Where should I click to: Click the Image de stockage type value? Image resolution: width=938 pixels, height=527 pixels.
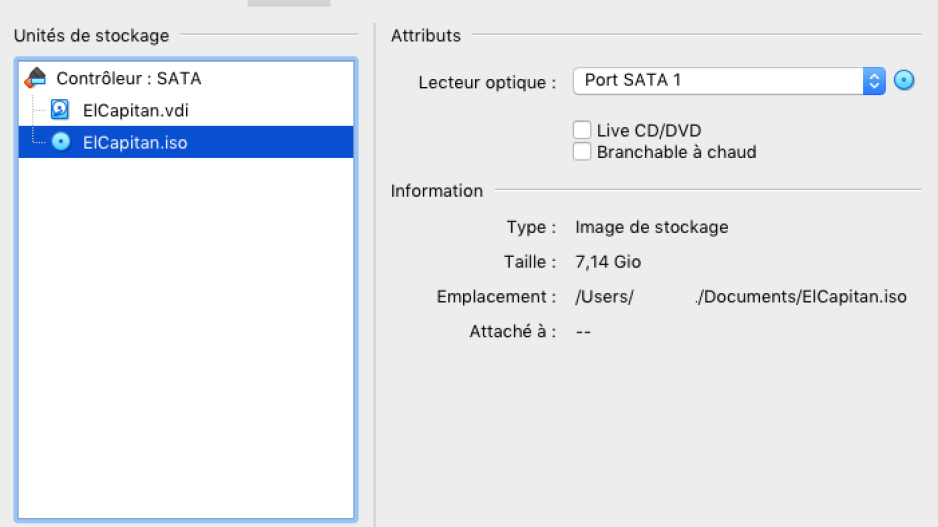[x=651, y=227]
